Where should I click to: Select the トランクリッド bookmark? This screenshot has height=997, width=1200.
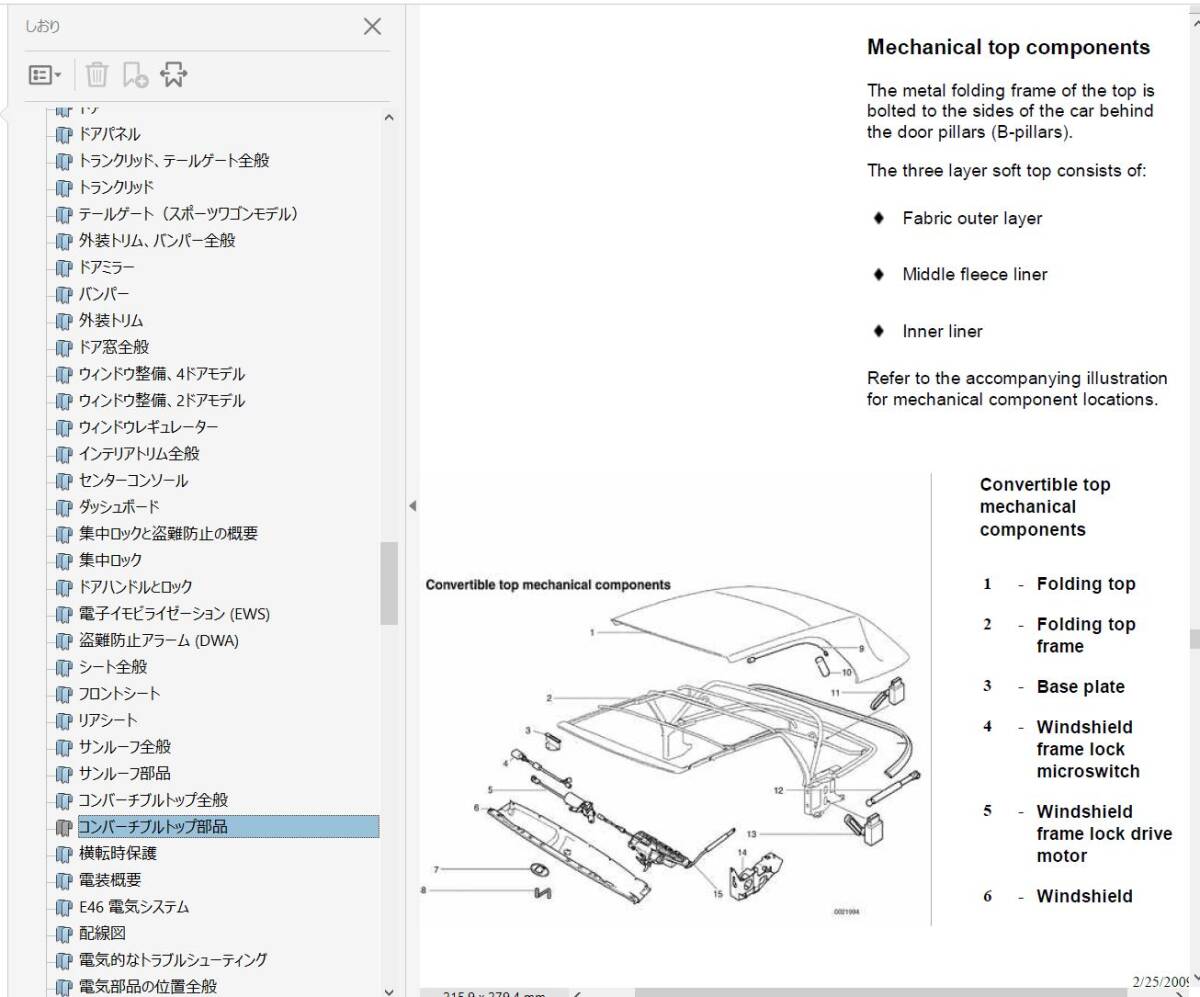117,187
